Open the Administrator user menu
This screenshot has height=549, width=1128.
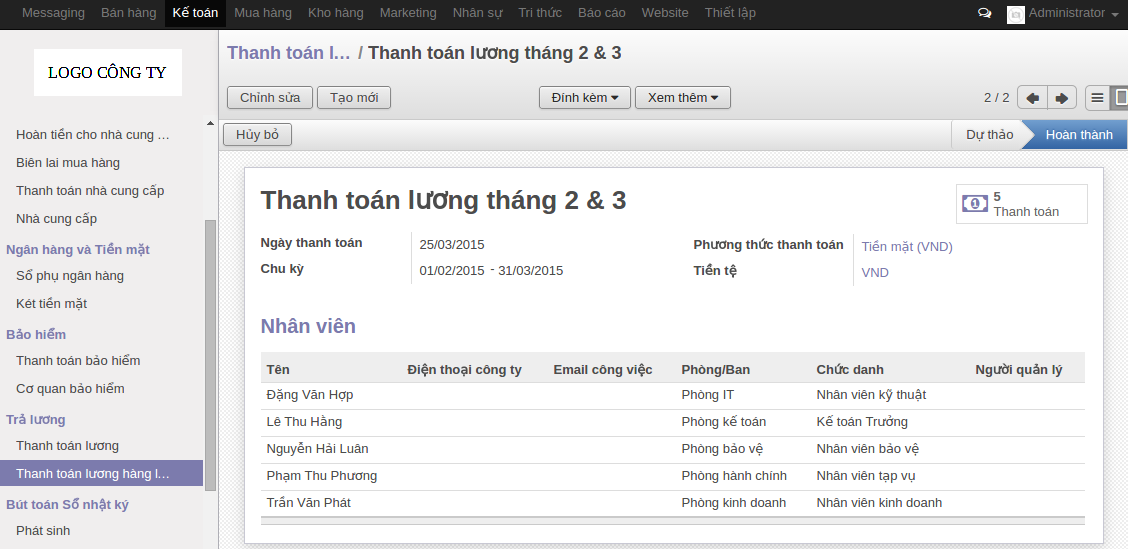point(1072,14)
